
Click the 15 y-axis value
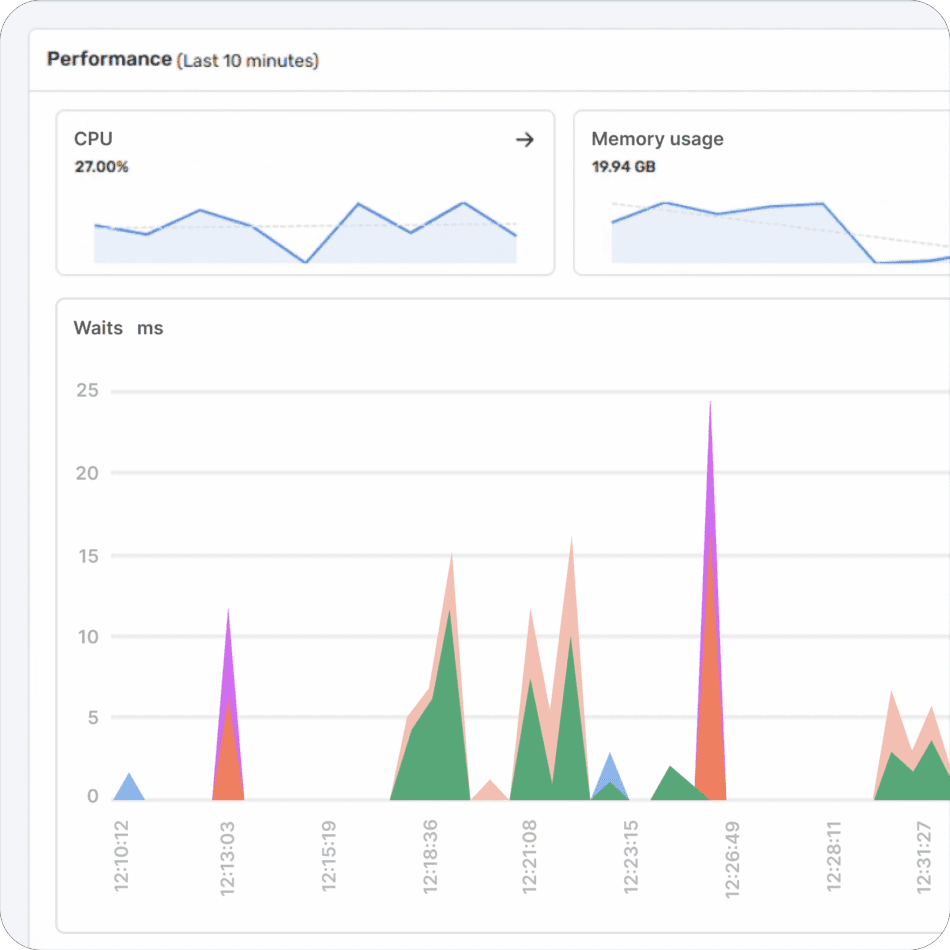point(88,556)
